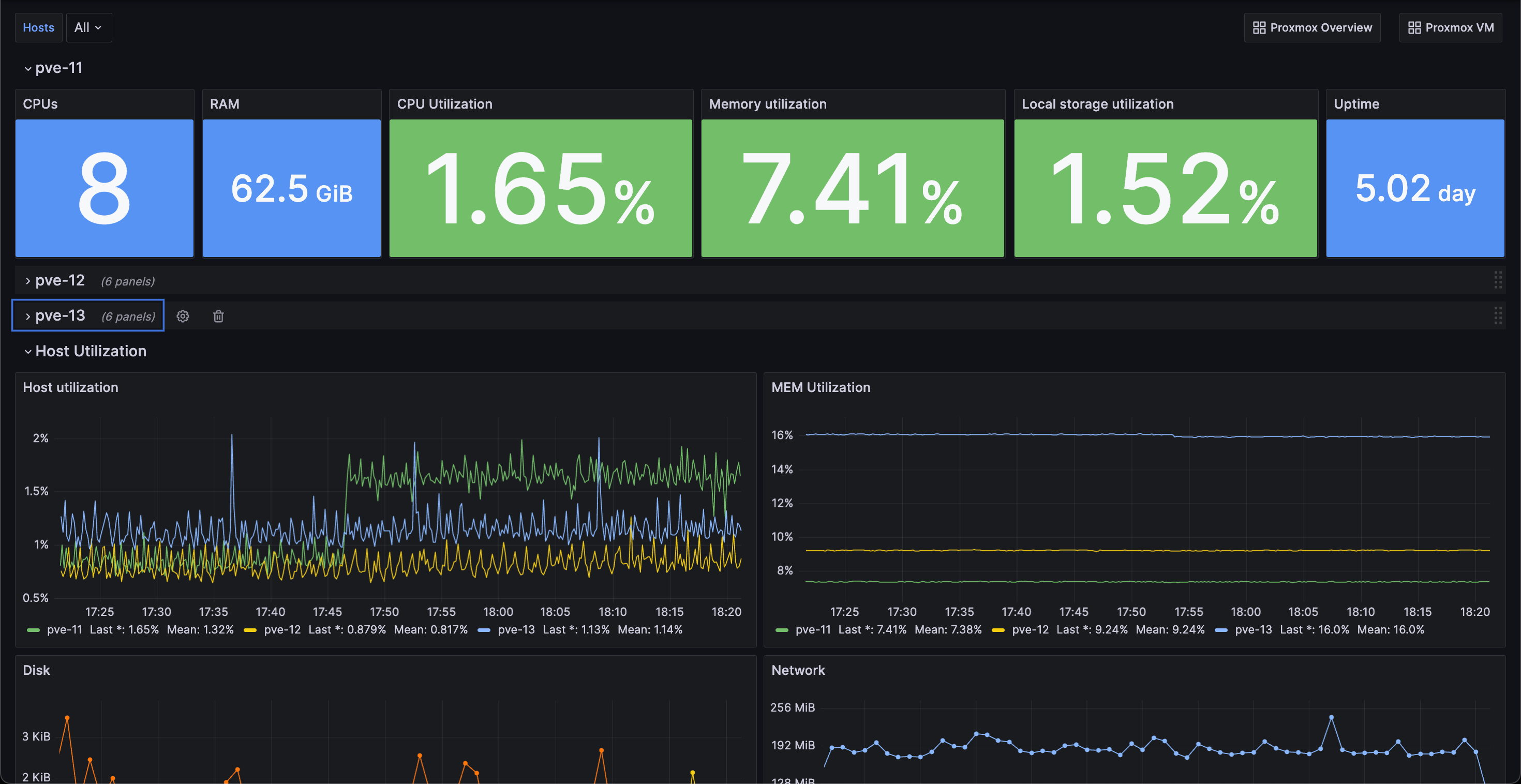Screen dimensions: 1521x784
Task: Click pve-11 green color swatch in MEM legend
Action: pyautogui.click(x=781, y=630)
